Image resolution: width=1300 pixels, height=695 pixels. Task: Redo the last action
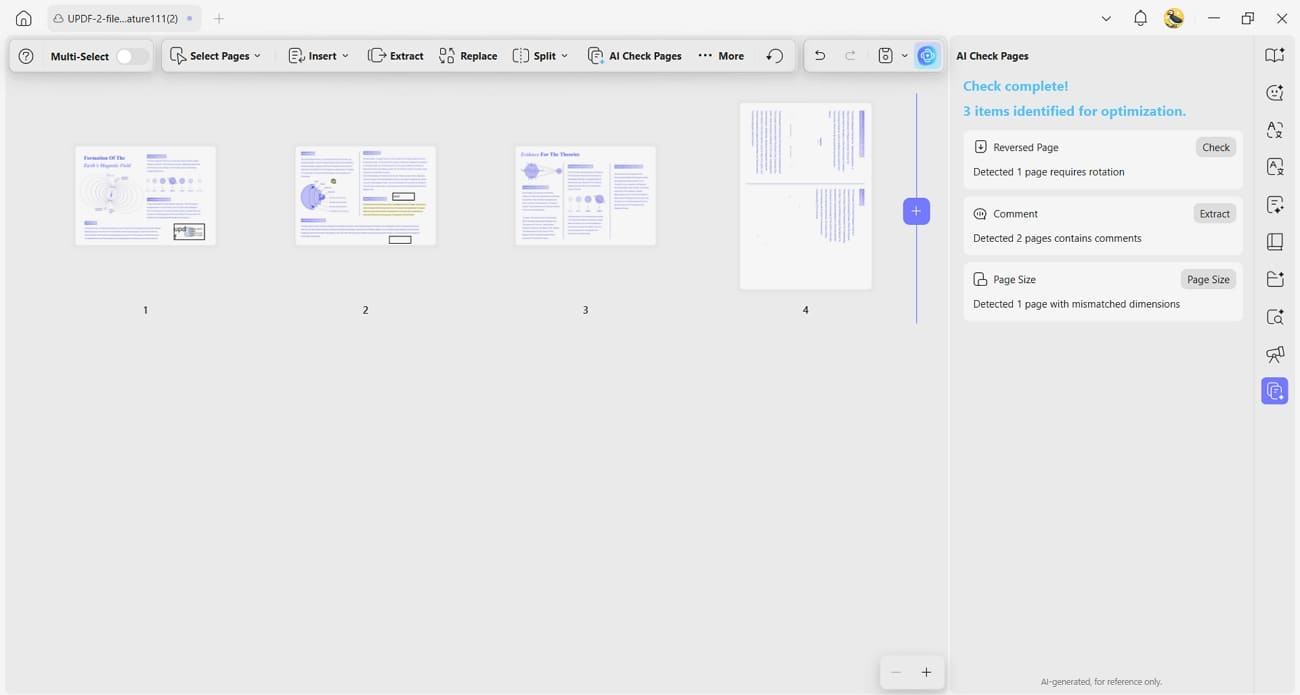pos(850,56)
